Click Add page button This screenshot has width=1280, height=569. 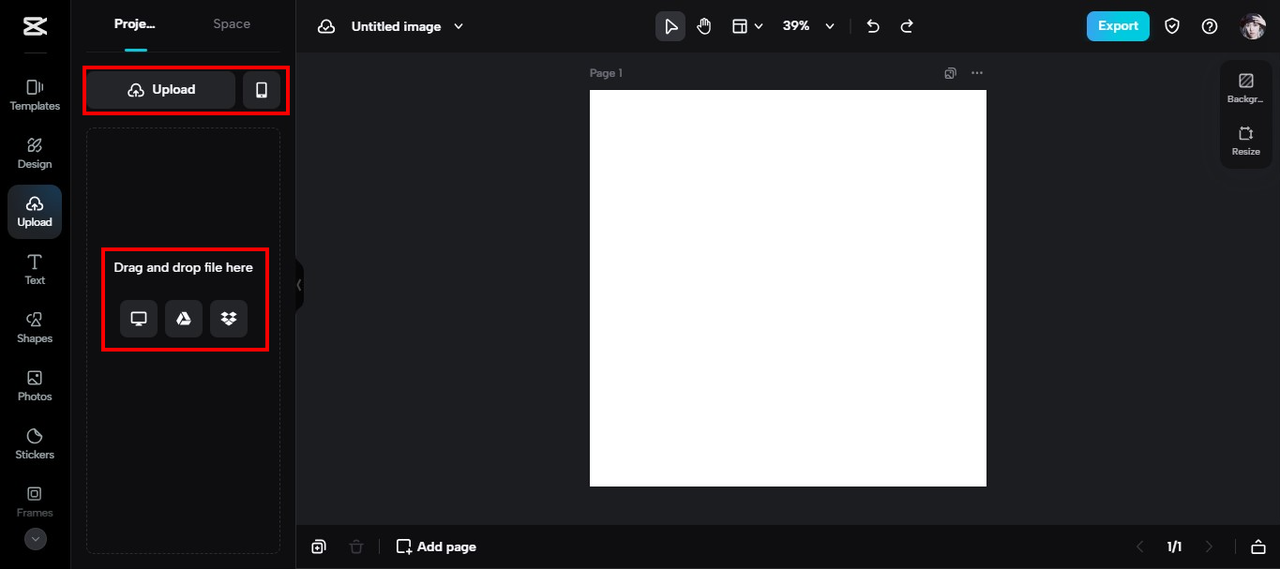tap(436, 547)
